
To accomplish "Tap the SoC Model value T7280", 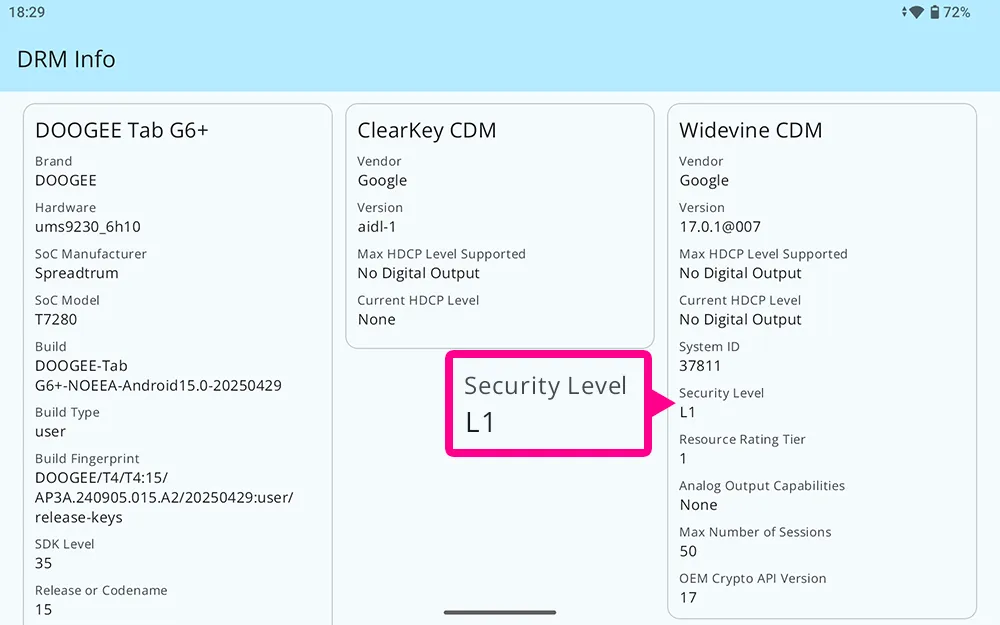I will pos(56,320).
